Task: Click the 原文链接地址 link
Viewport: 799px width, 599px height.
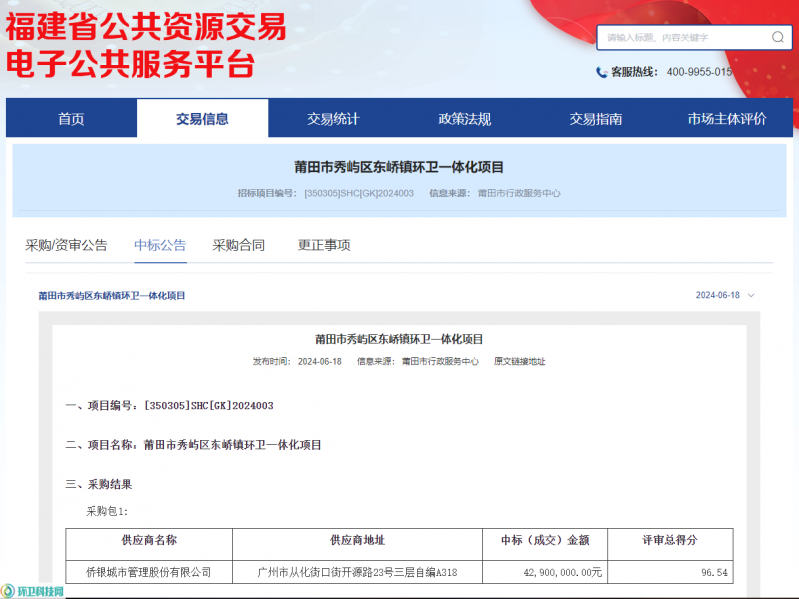Action: [x=519, y=361]
